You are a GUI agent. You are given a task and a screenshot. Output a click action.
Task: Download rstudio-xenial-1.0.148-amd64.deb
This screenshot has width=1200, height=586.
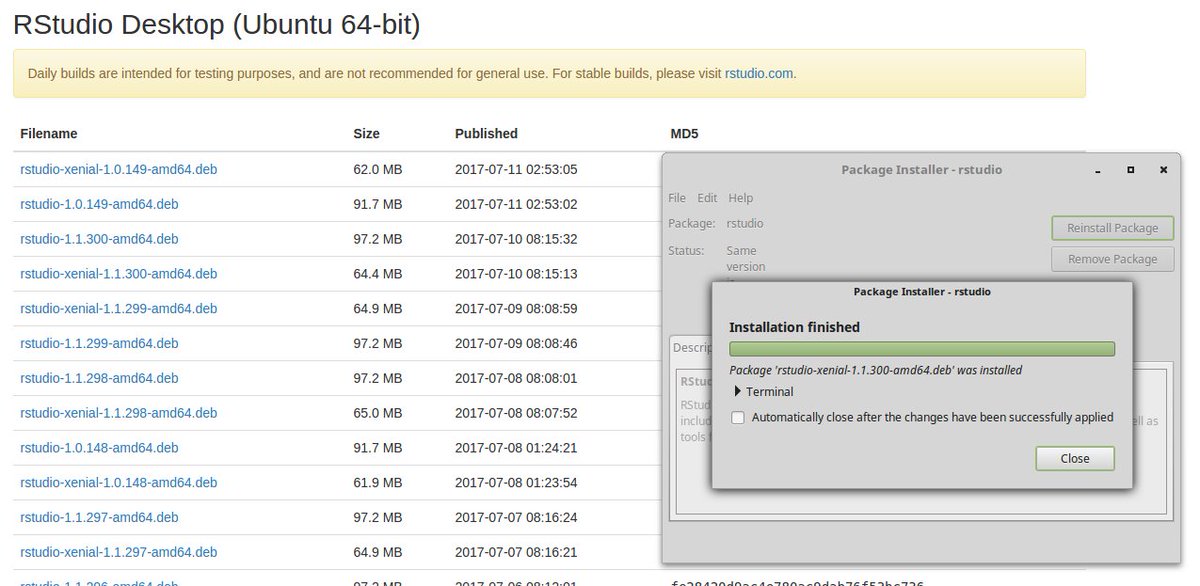[x=119, y=482]
